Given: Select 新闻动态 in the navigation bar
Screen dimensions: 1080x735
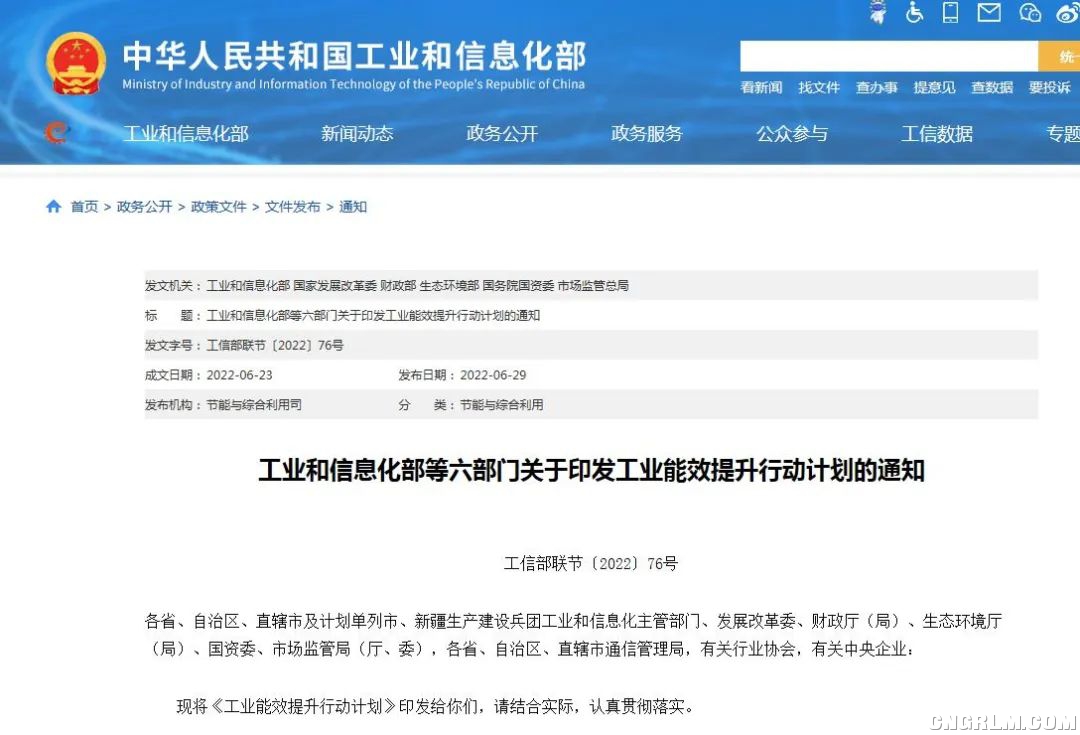Looking at the screenshot, I should click(x=357, y=134).
